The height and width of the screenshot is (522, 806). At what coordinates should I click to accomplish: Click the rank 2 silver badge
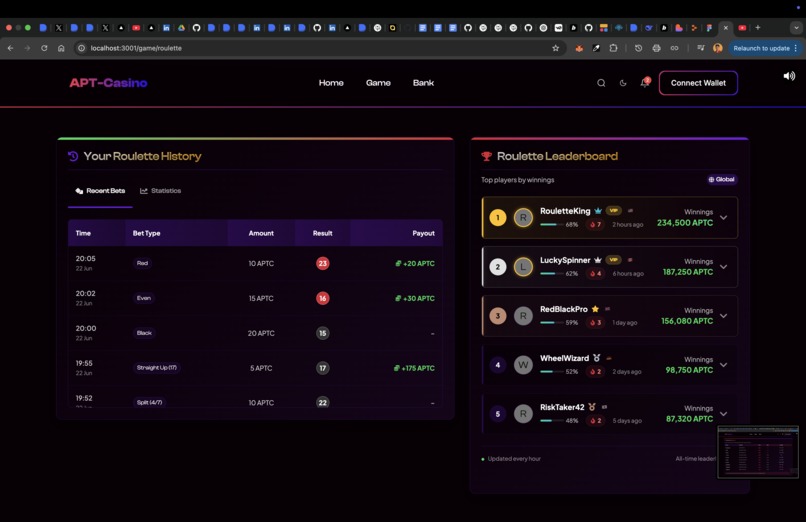point(498,267)
